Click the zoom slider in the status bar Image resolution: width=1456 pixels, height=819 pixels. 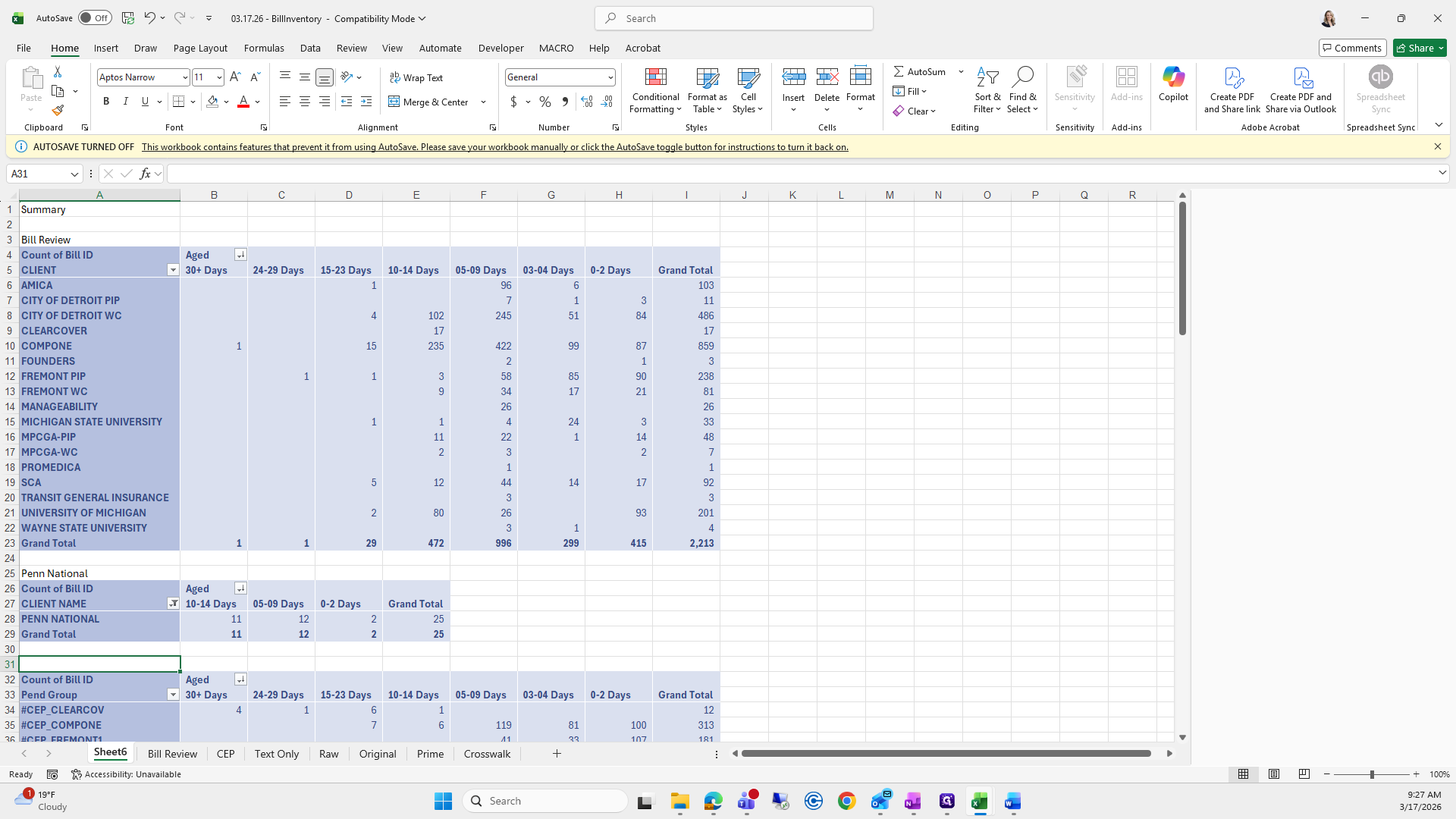coord(1371,774)
